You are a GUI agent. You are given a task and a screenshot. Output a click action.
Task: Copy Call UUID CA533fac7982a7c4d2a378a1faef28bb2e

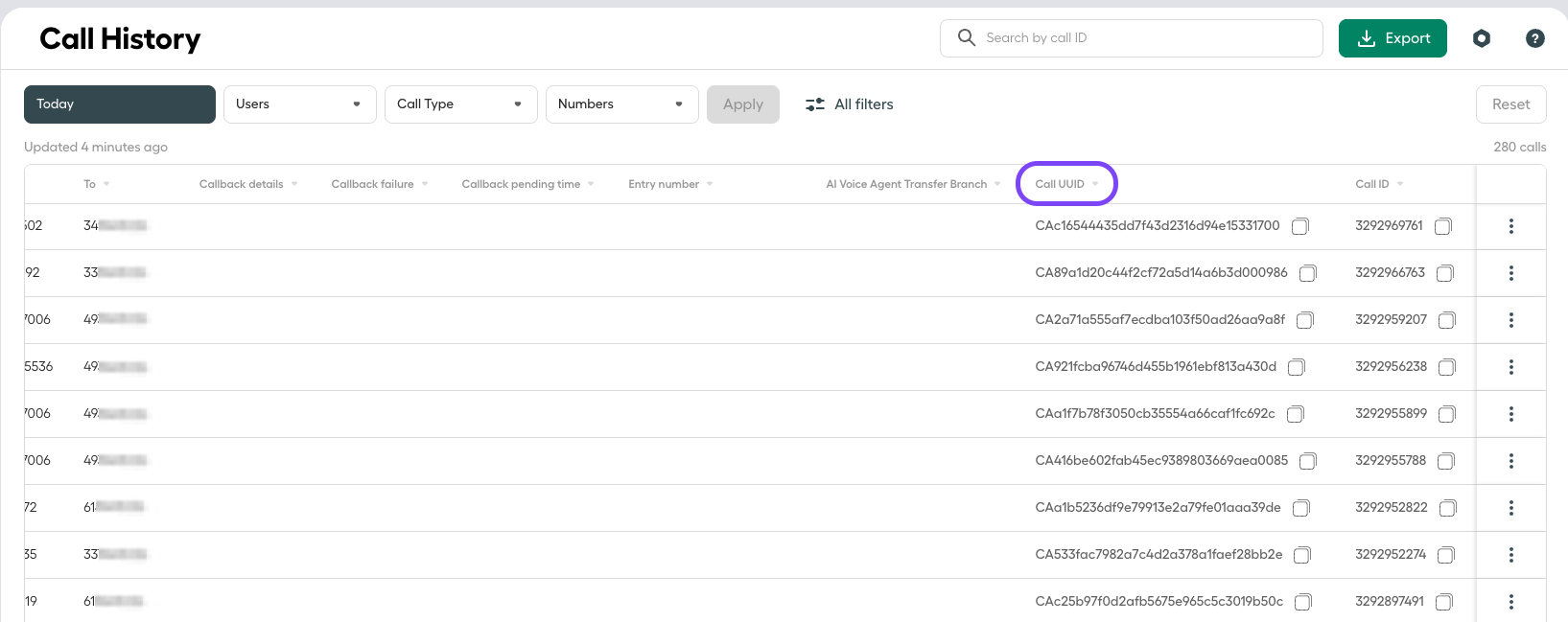tap(1302, 556)
